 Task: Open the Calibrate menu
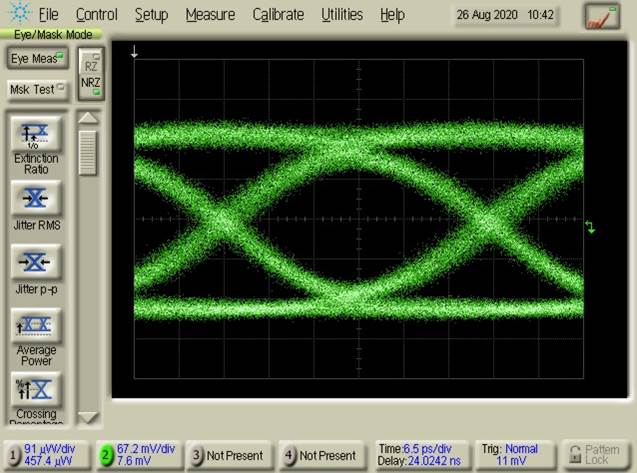[x=278, y=15]
